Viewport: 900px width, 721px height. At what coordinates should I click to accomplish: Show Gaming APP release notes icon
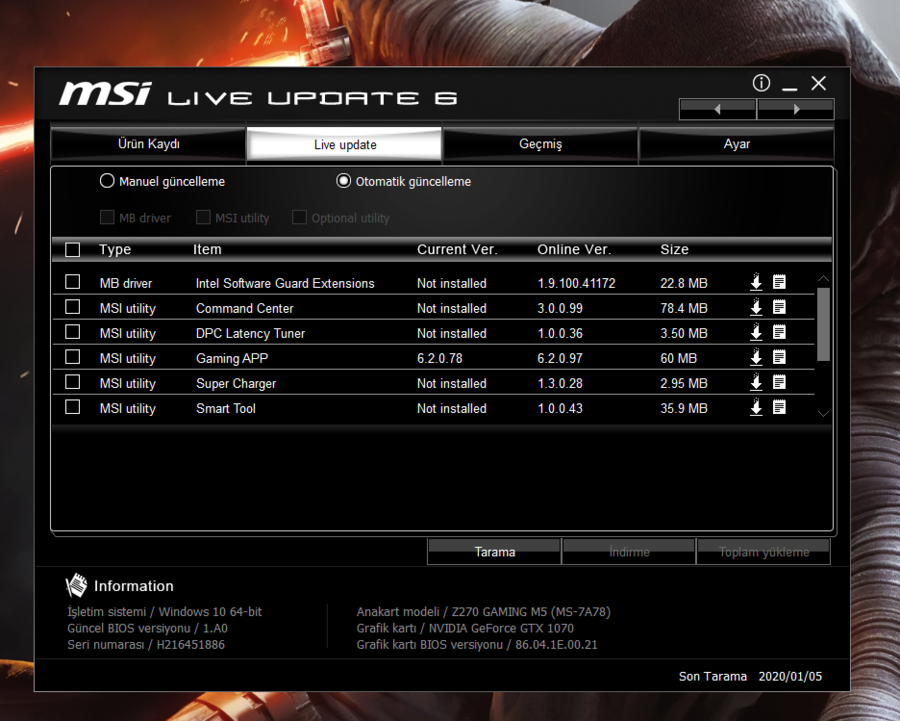tap(779, 357)
